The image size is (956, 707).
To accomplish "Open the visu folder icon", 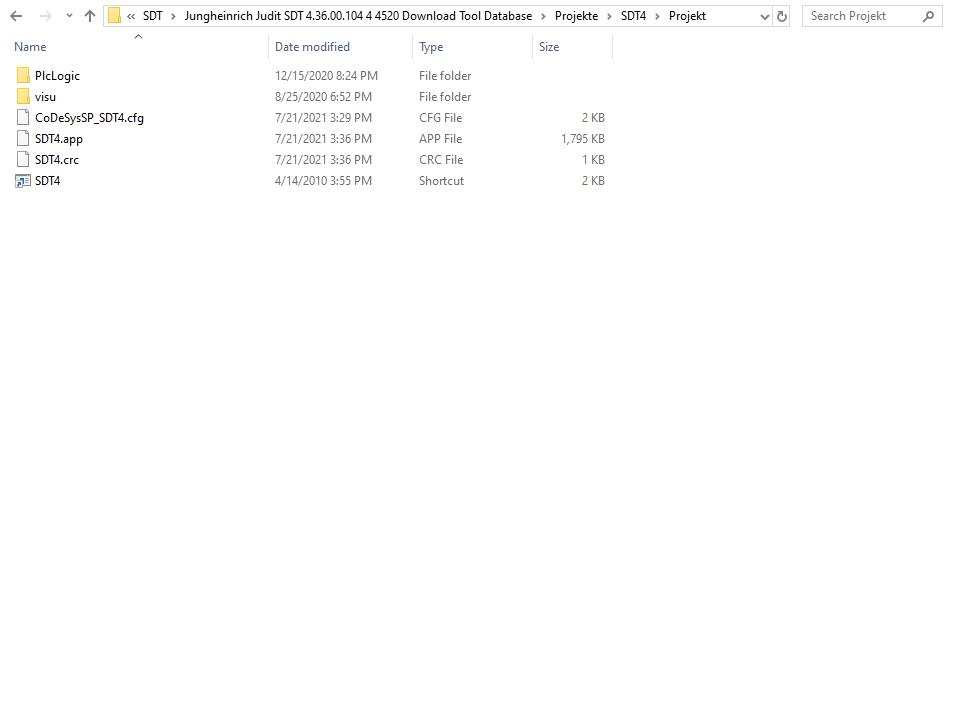I will point(22,96).
